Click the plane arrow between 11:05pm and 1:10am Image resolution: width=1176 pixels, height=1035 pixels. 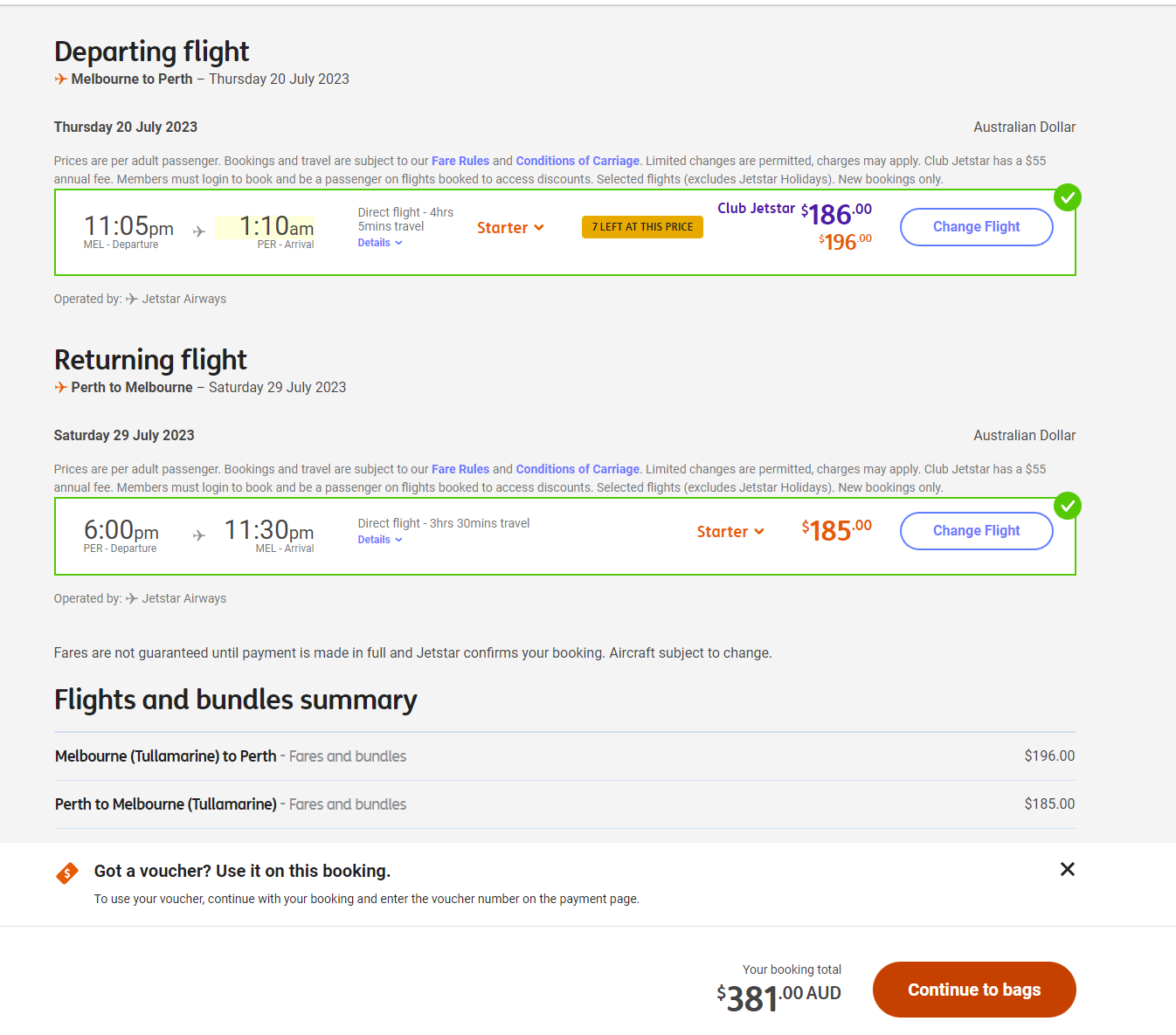tap(199, 231)
